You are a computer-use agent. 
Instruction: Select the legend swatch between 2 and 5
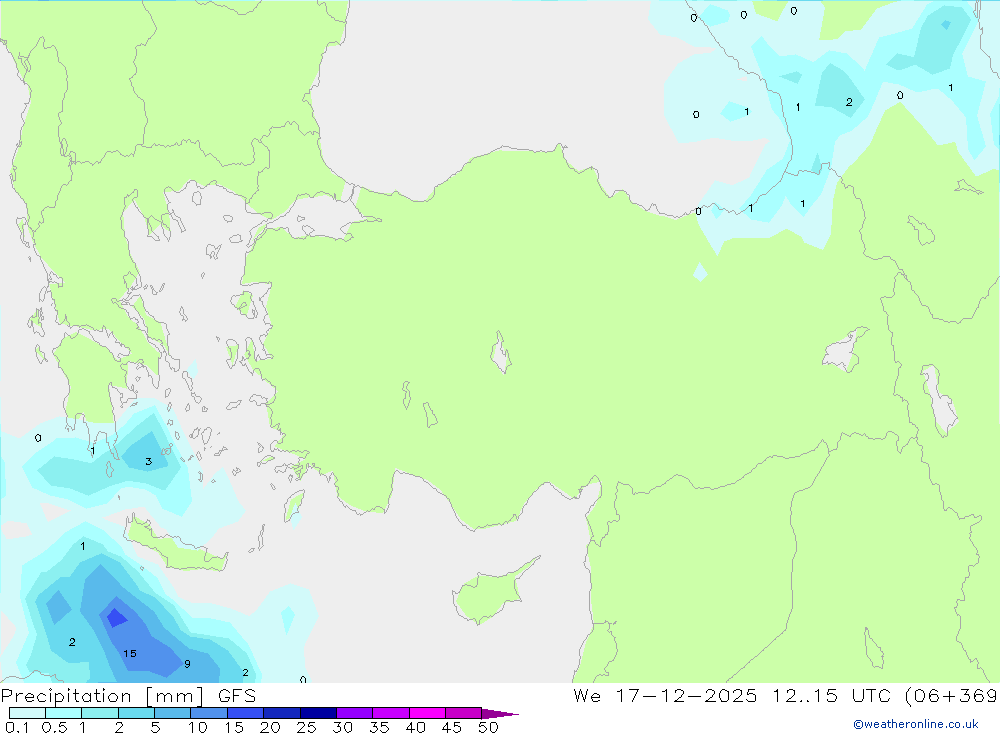(136, 713)
